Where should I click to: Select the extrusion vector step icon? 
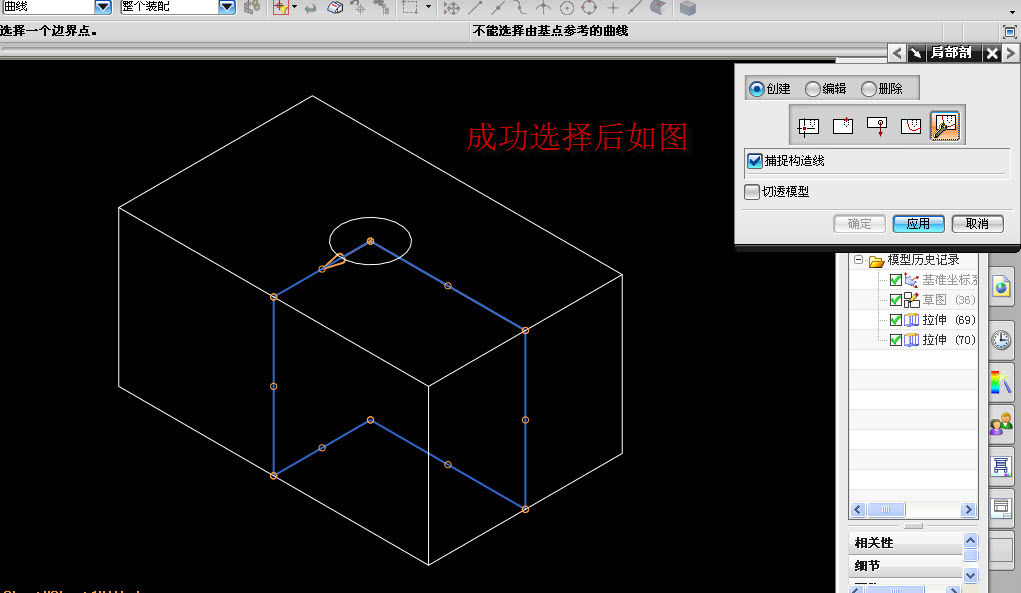click(x=843, y=126)
